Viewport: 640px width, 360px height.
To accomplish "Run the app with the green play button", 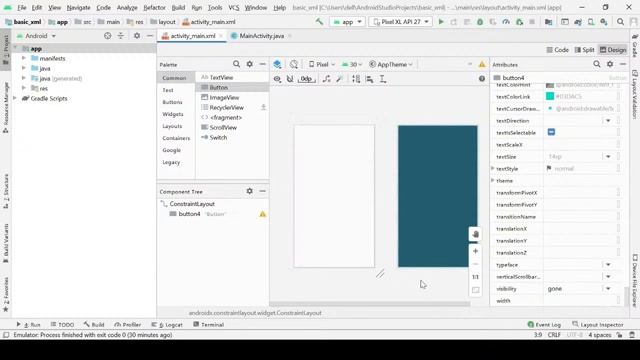I will click(441, 22).
